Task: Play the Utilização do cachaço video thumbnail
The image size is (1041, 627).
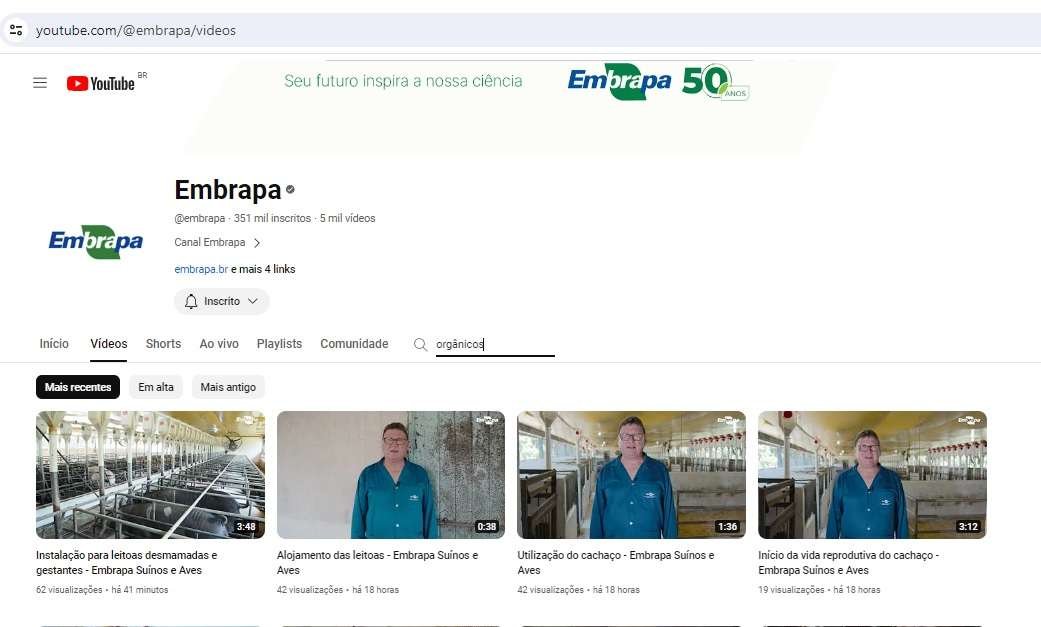Action: click(x=631, y=475)
